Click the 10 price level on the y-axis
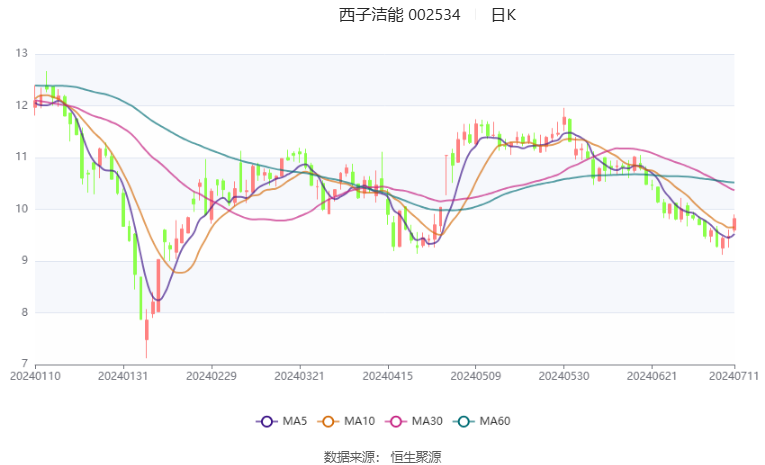 point(21,209)
